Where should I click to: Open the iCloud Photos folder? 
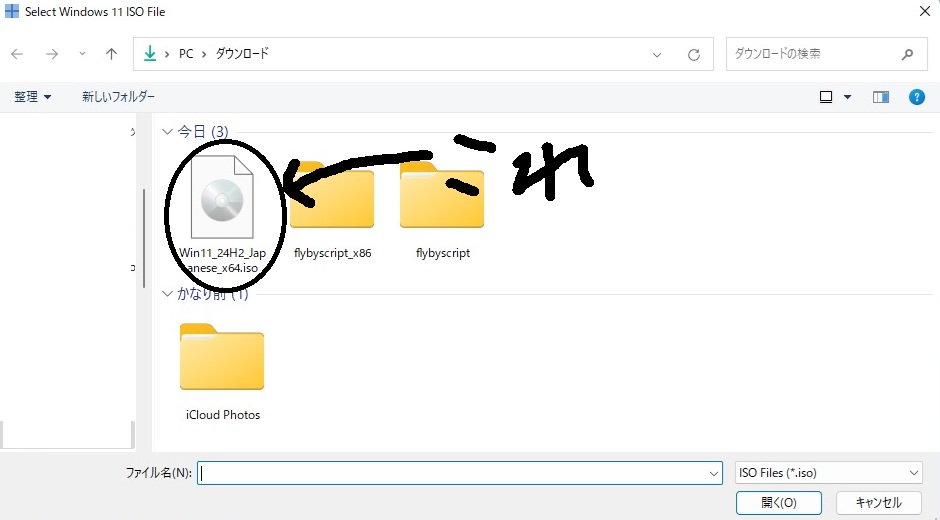[222, 359]
